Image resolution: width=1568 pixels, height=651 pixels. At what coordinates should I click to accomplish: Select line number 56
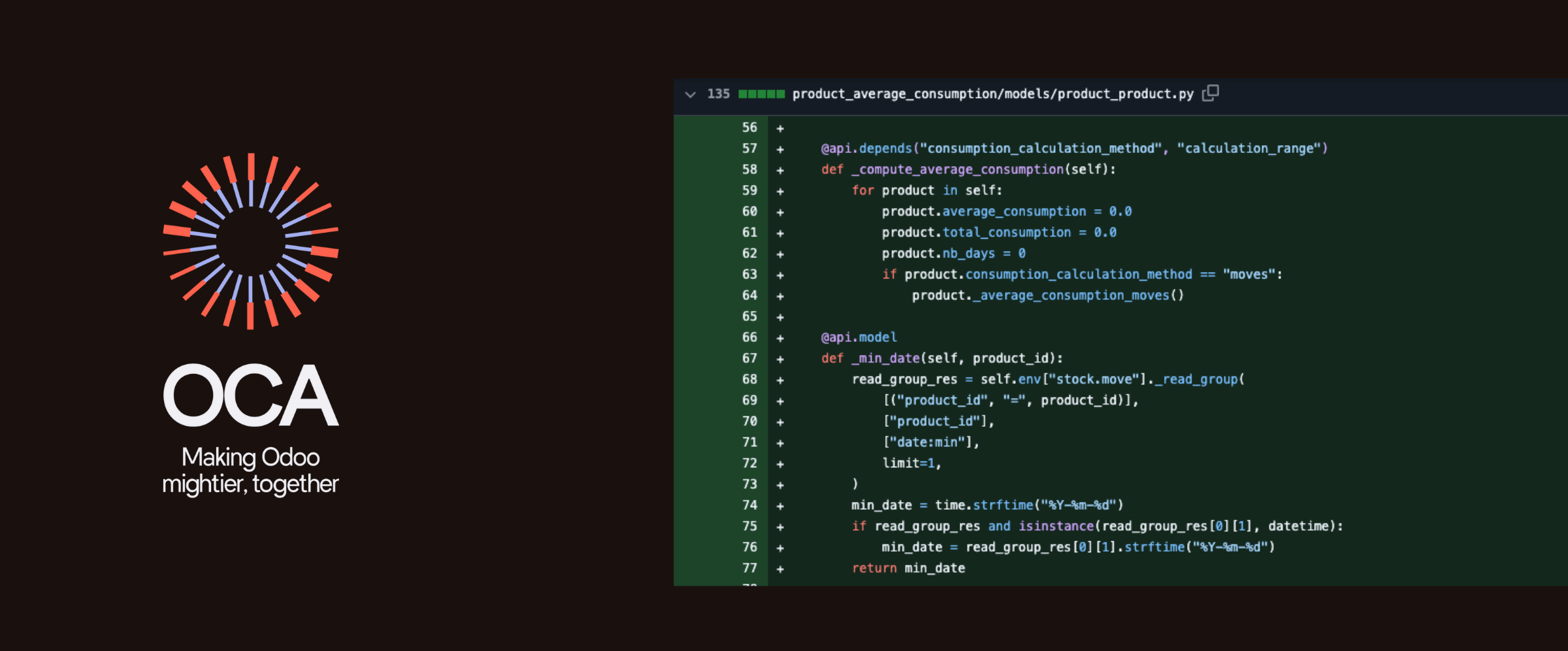[749, 127]
